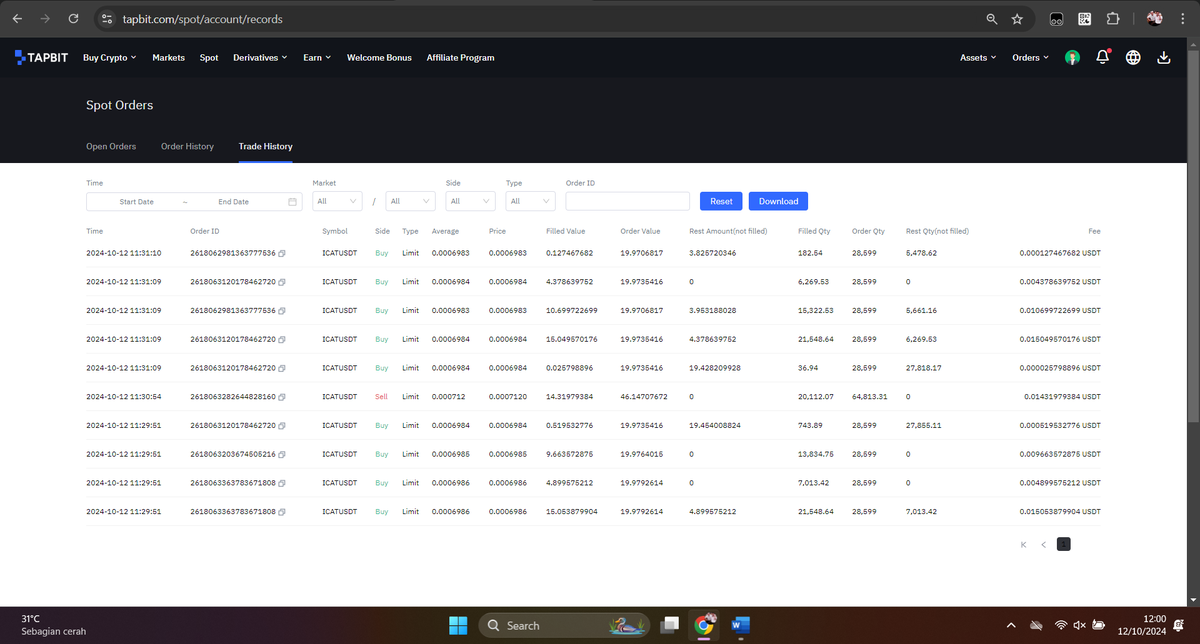Expand the Derivatives menu

pos(260,58)
